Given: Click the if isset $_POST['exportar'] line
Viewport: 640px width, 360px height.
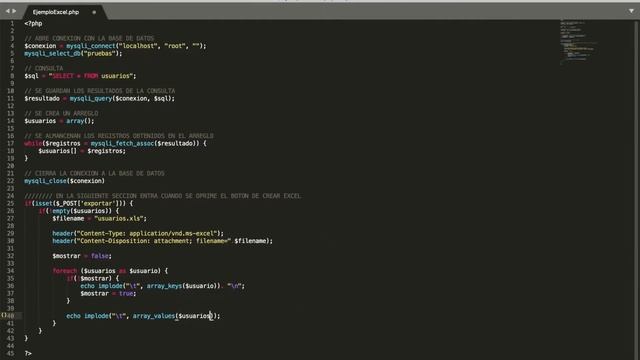Looking at the screenshot, I should 78,203.
